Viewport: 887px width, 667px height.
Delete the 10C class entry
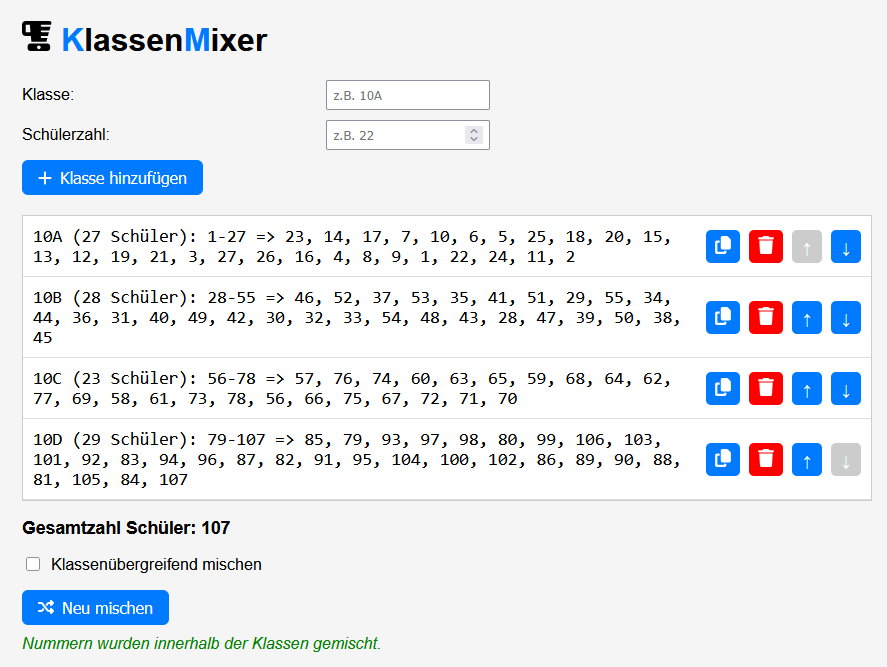(x=765, y=389)
